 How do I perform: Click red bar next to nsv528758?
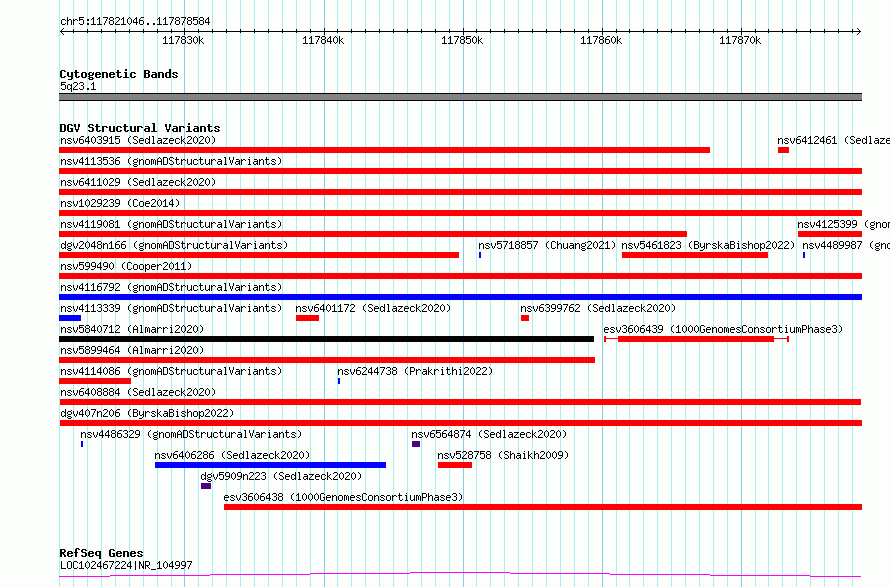pos(455,465)
